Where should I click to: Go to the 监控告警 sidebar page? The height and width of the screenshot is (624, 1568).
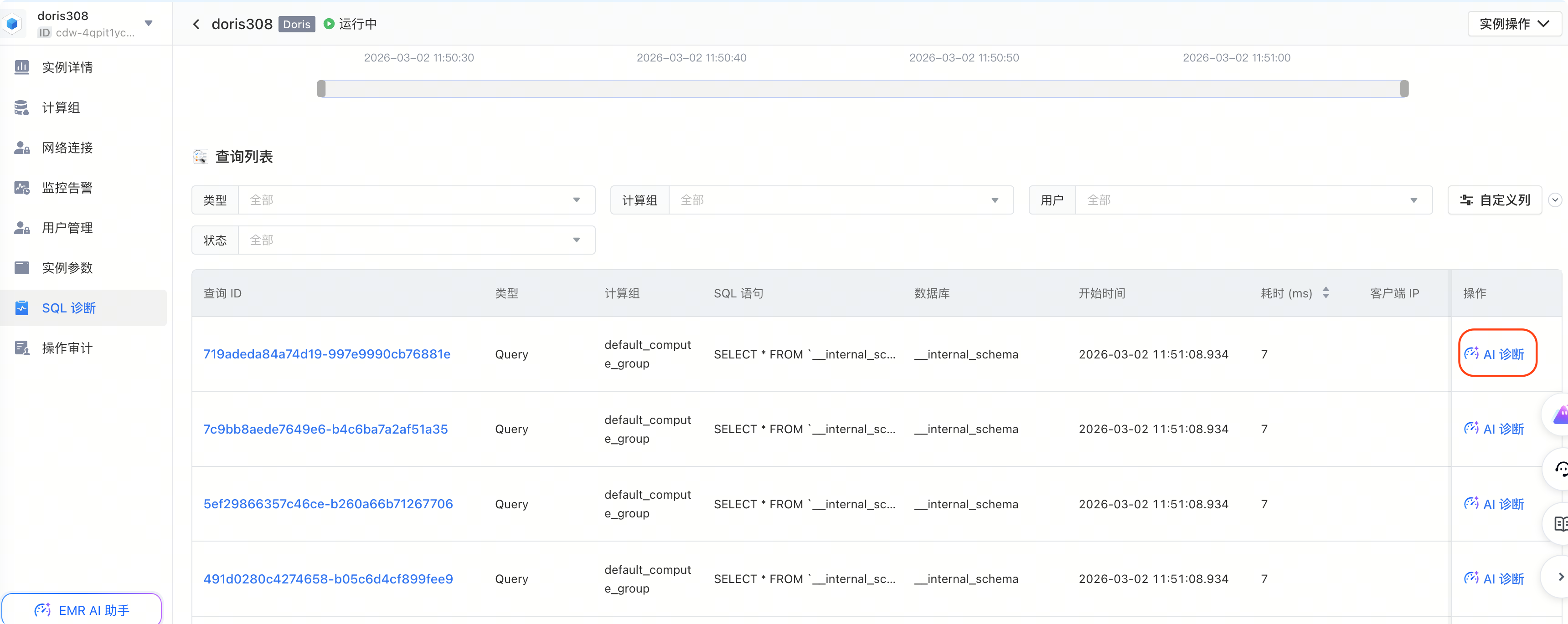[x=67, y=188]
